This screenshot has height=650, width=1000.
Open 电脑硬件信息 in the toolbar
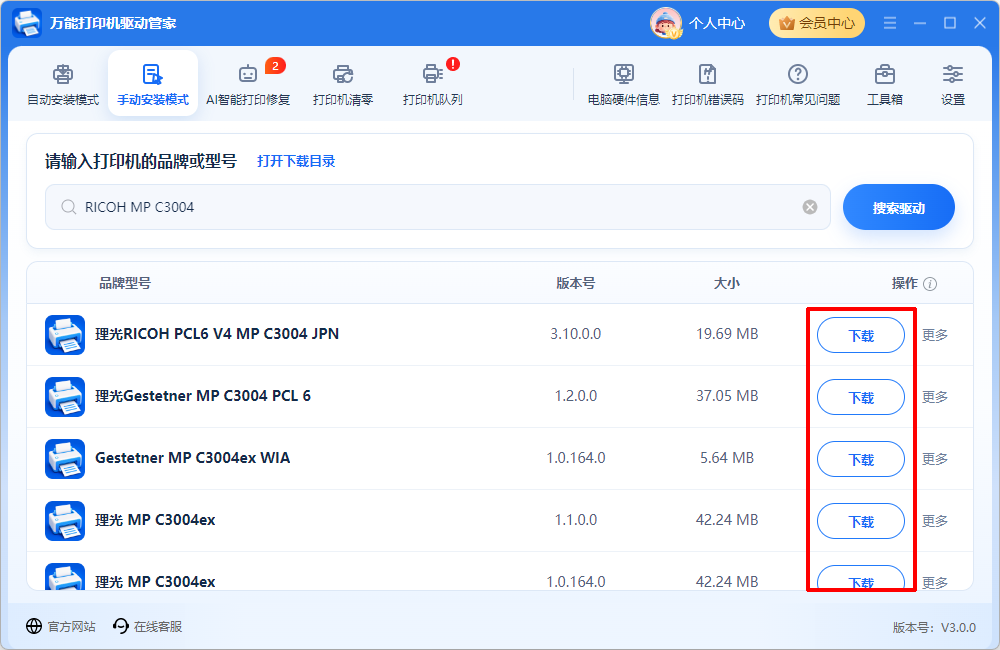point(624,84)
